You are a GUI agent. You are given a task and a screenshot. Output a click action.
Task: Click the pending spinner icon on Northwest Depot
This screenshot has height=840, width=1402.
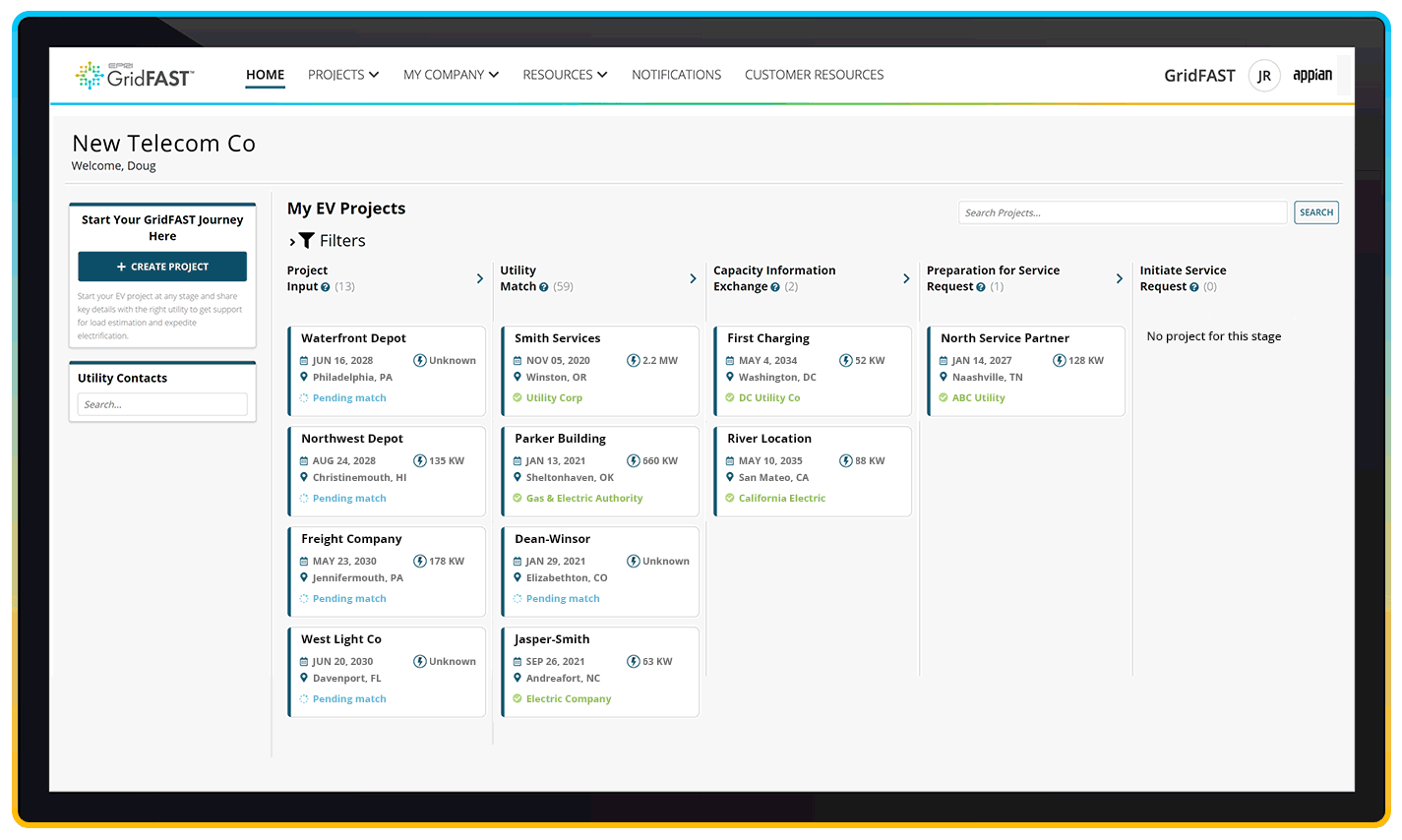[304, 499]
